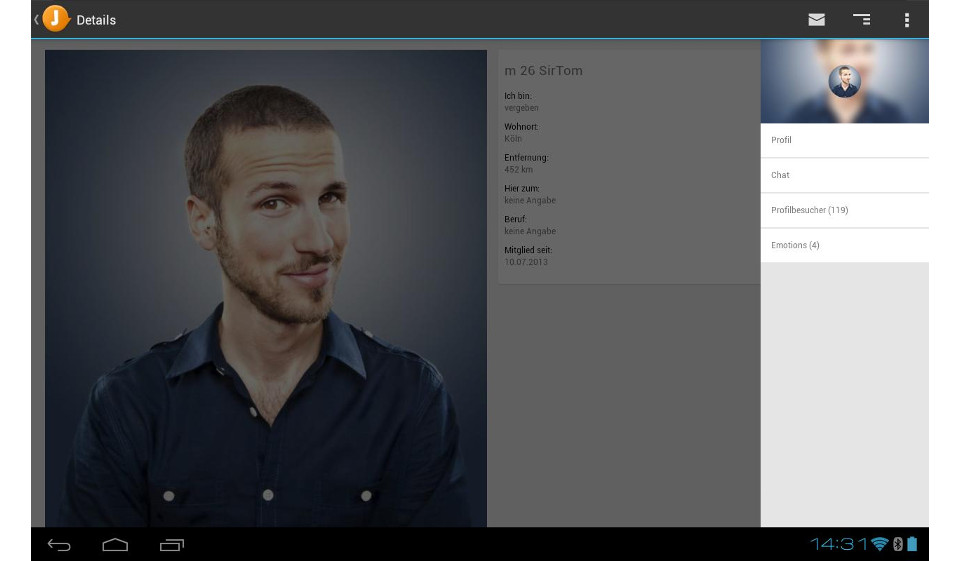Select Profil in the side drawer
Viewport: 960px width, 561px height.
point(844,140)
